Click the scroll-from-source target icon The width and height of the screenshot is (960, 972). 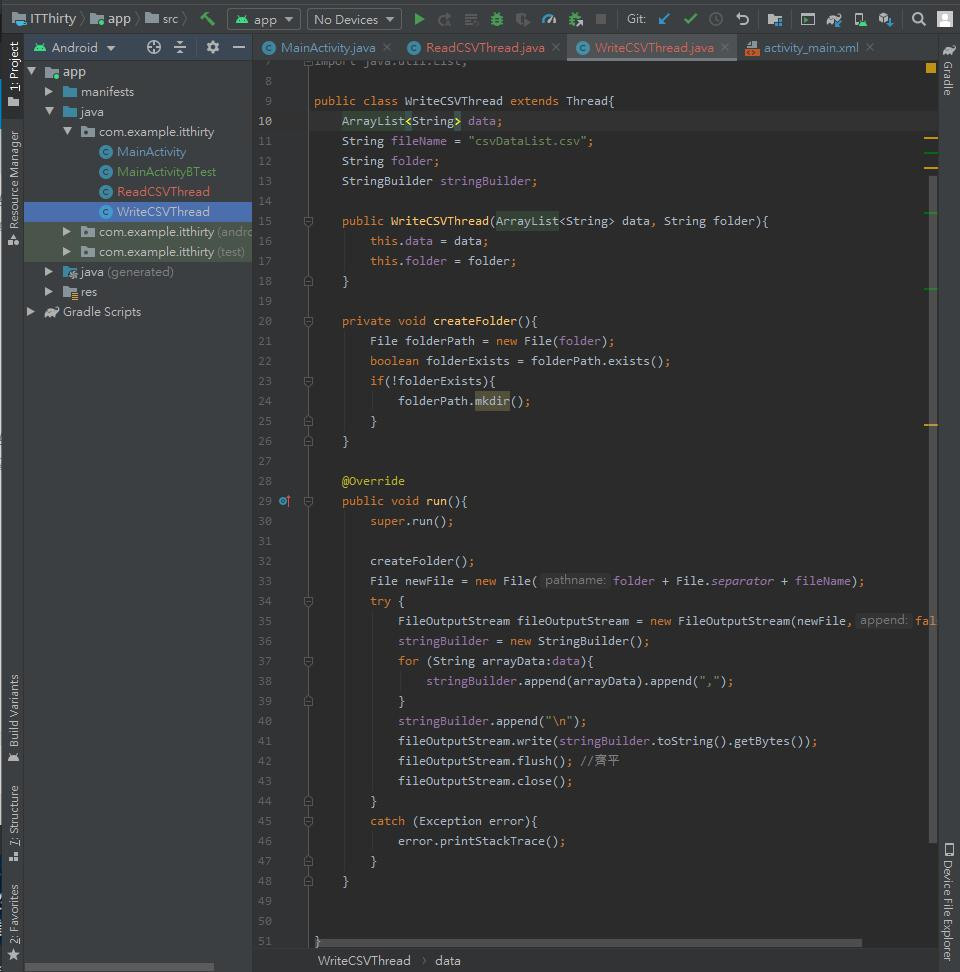153,47
